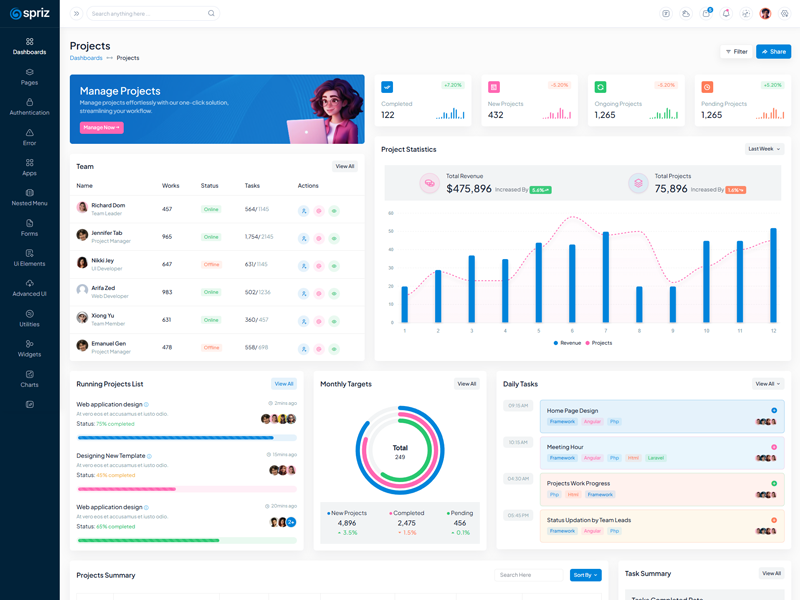
Task: Expand the Daily Tasks View All dropdown
Action: coord(768,384)
